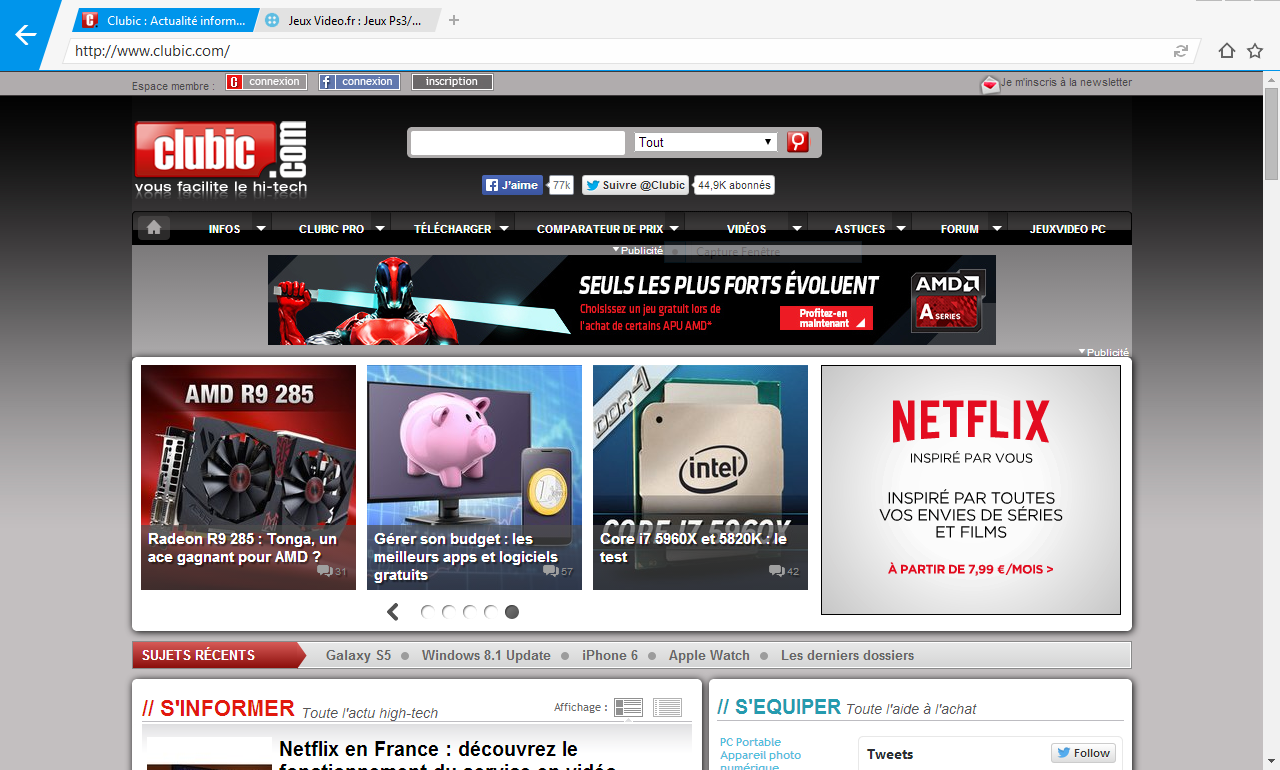Screen dimensions: 1280x770
Task: Click the inscription button
Action: click(452, 82)
